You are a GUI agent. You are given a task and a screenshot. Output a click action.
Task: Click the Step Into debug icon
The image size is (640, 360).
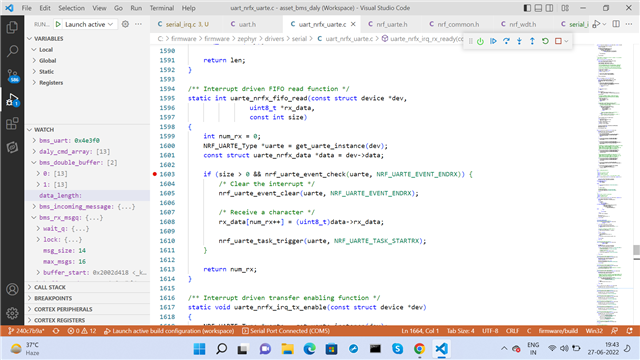[x=519, y=41]
